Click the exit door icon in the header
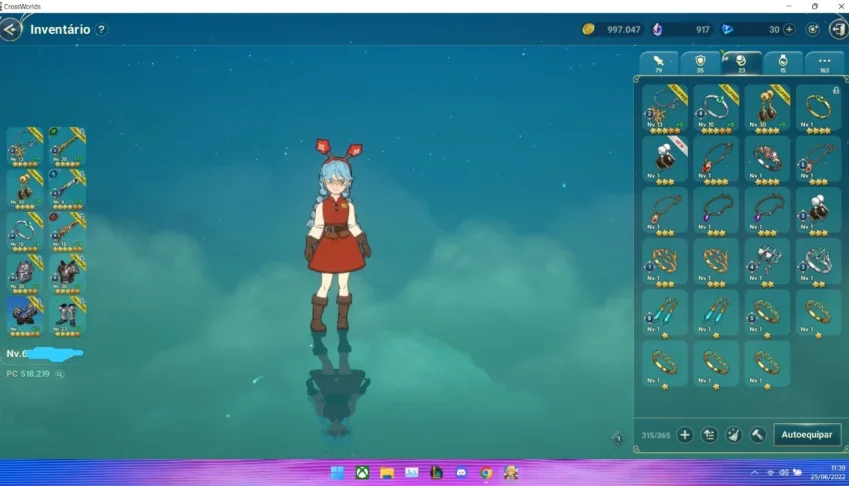 click(838, 29)
